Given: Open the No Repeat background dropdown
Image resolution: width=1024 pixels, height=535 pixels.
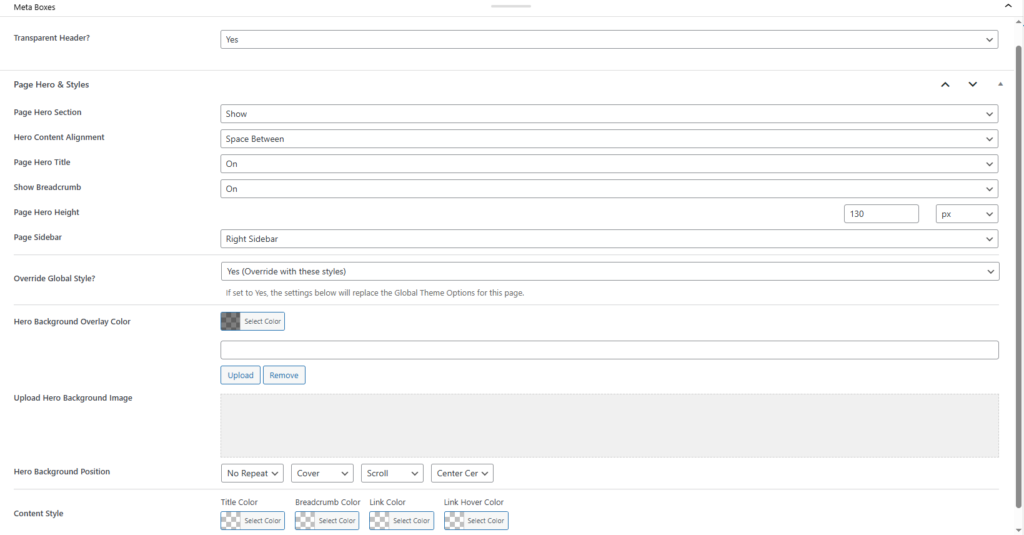Looking at the screenshot, I should point(253,473).
